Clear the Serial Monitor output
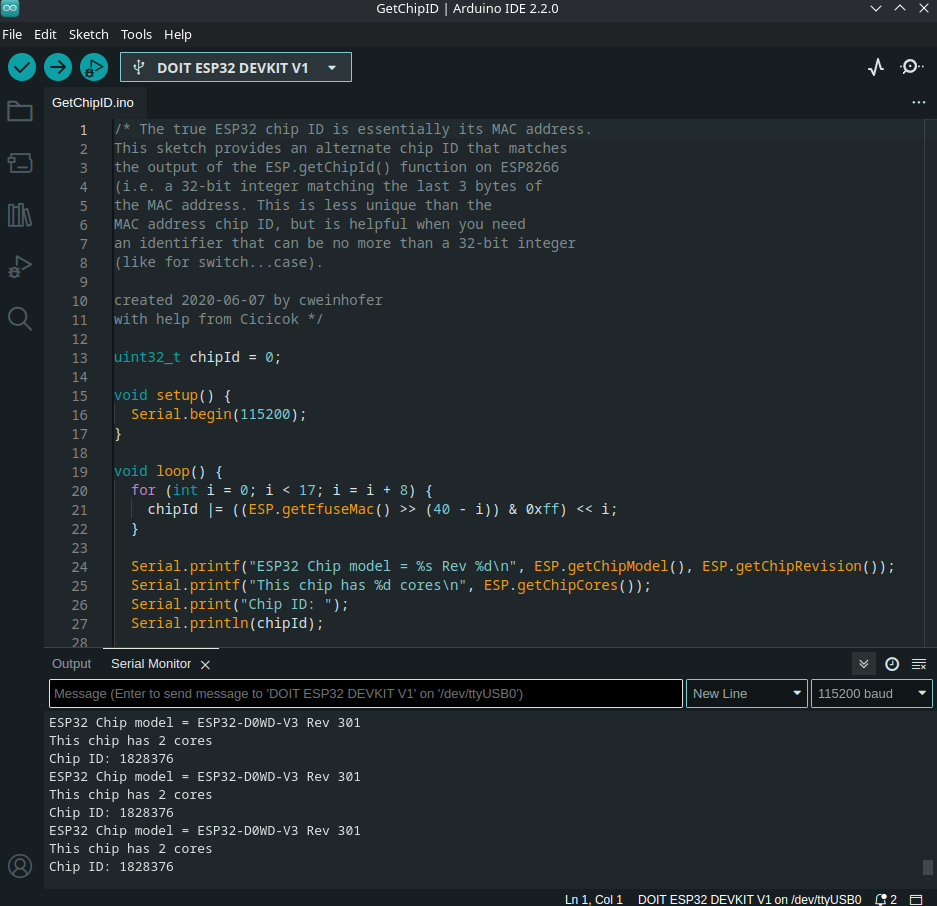Screen dimensions: 937x906 [x=918, y=664]
